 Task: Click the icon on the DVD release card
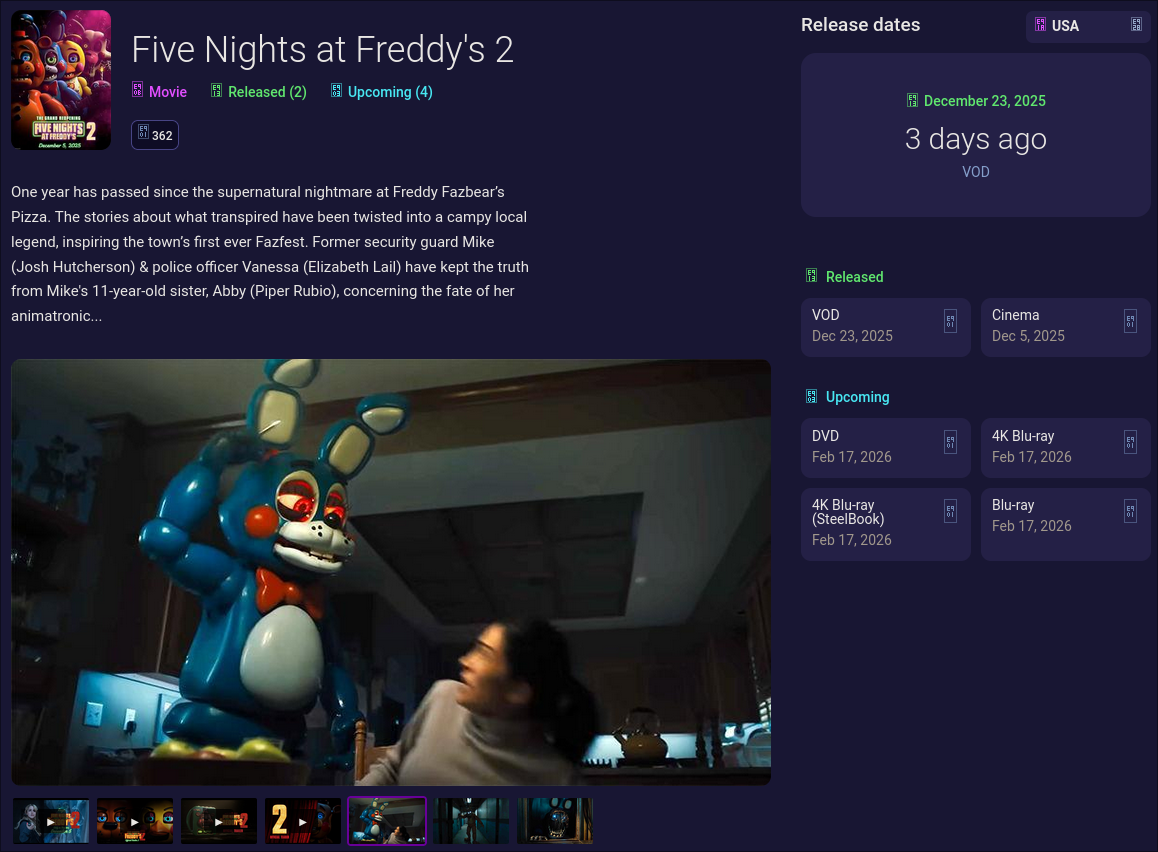950,442
